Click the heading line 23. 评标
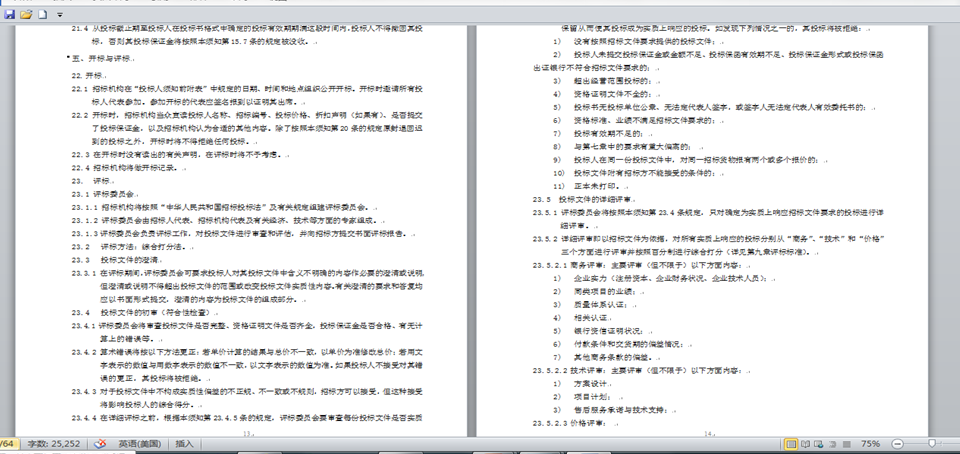This screenshot has height=454, width=960. tap(91, 181)
